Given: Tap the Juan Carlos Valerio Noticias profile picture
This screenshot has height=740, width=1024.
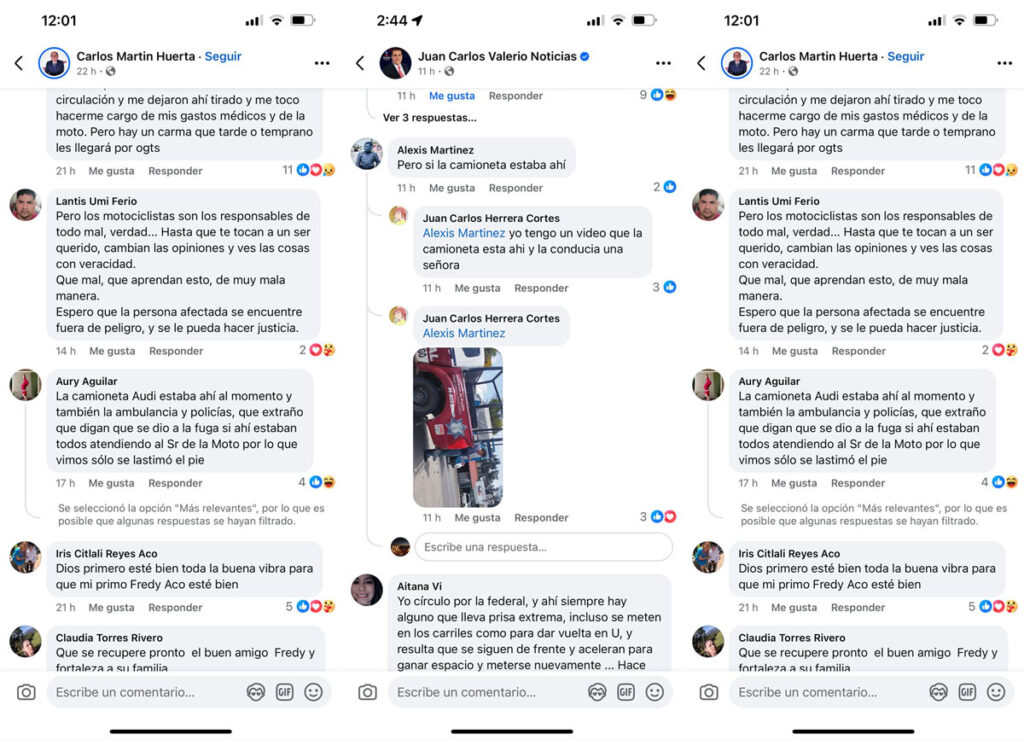Looking at the screenshot, I should pyautogui.click(x=395, y=63).
